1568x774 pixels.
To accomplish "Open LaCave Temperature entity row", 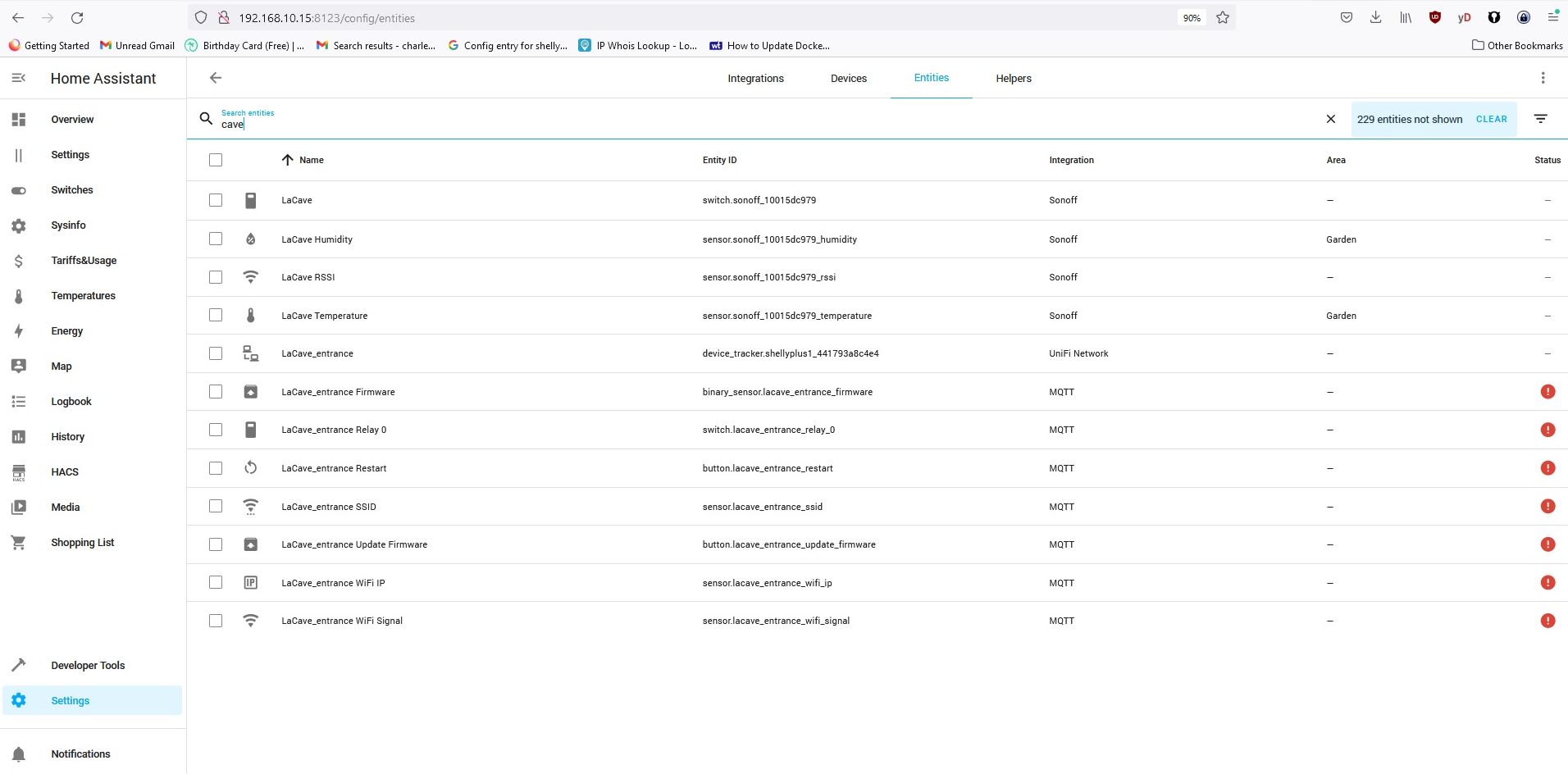I will point(877,316).
